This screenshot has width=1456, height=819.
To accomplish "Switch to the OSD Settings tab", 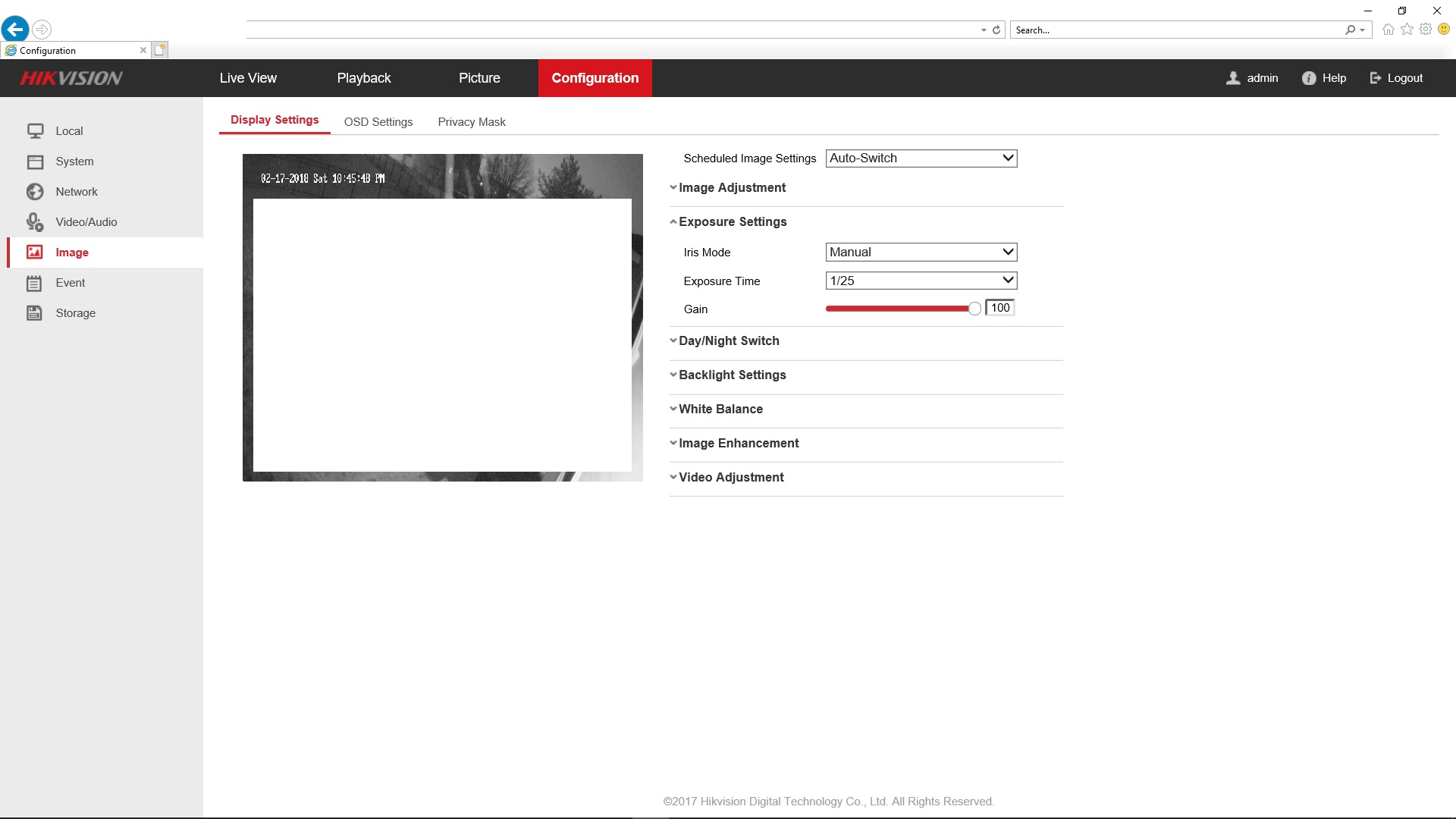I will click(378, 122).
